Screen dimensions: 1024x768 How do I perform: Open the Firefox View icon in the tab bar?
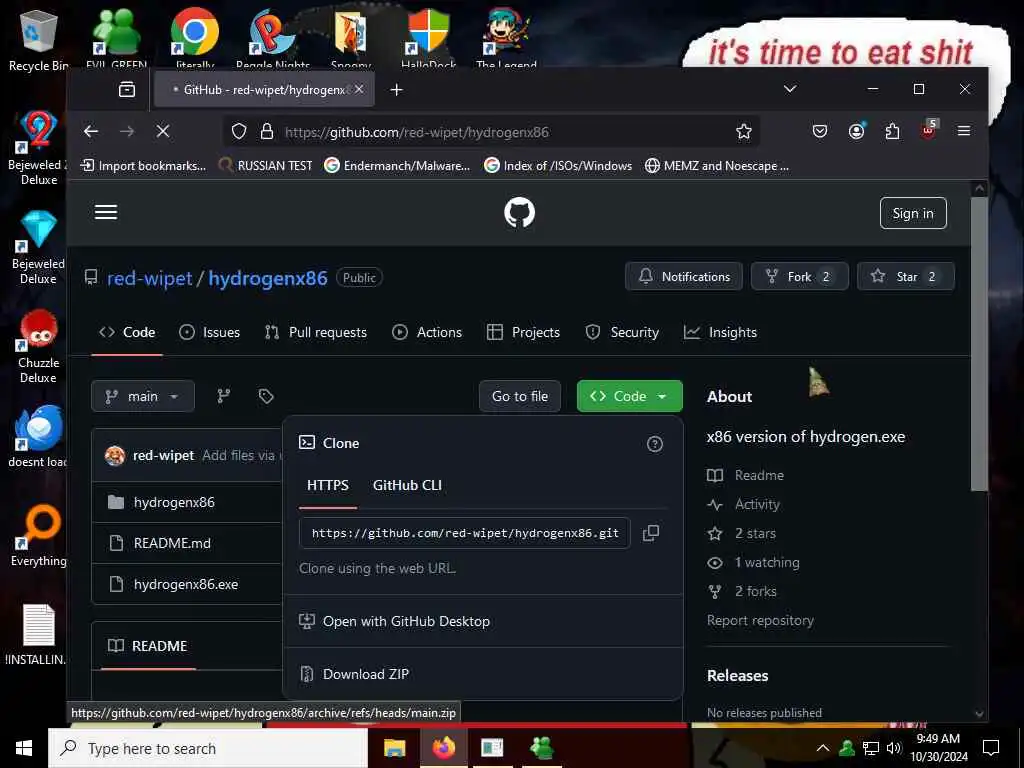click(127, 89)
